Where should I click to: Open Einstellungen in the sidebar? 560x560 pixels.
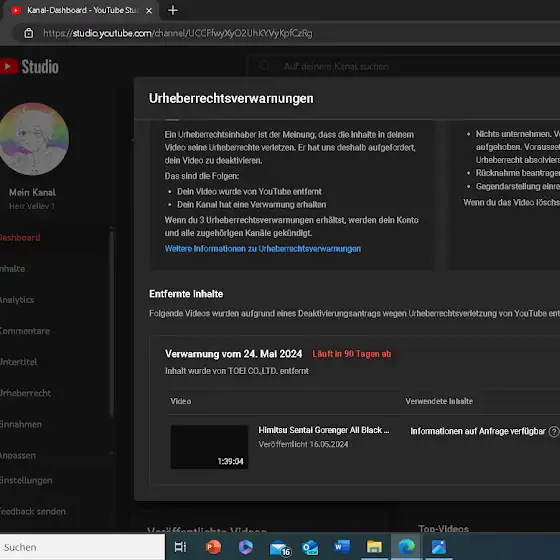tap(26, 480)
